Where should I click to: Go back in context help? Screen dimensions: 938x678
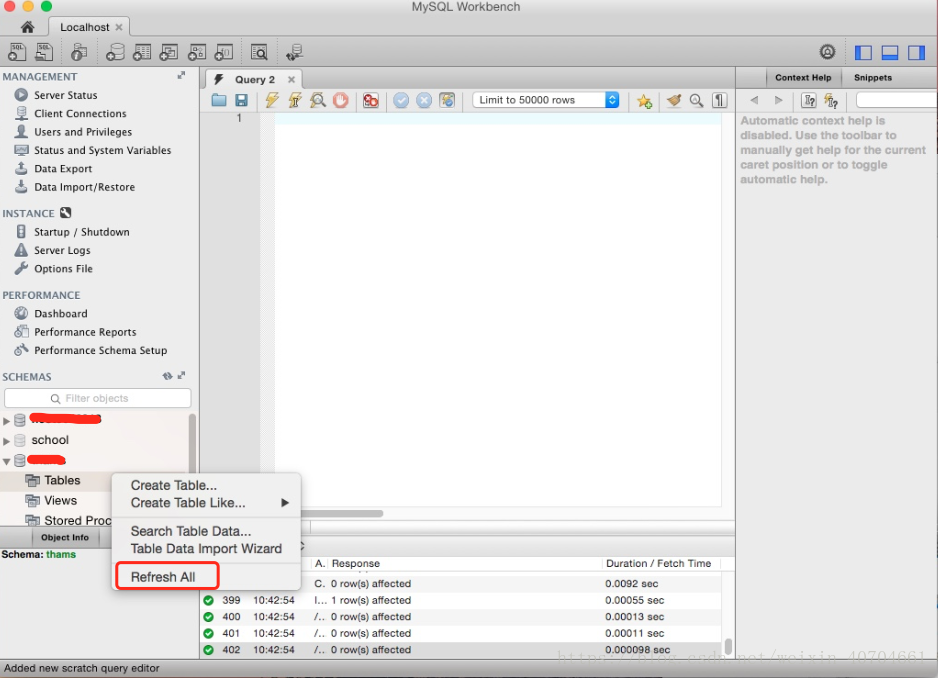pyautogui.click(x=754, y=100)
